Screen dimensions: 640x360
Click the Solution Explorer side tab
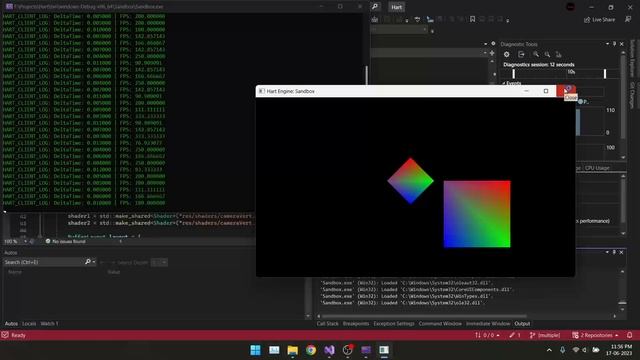tap(633, 58)
